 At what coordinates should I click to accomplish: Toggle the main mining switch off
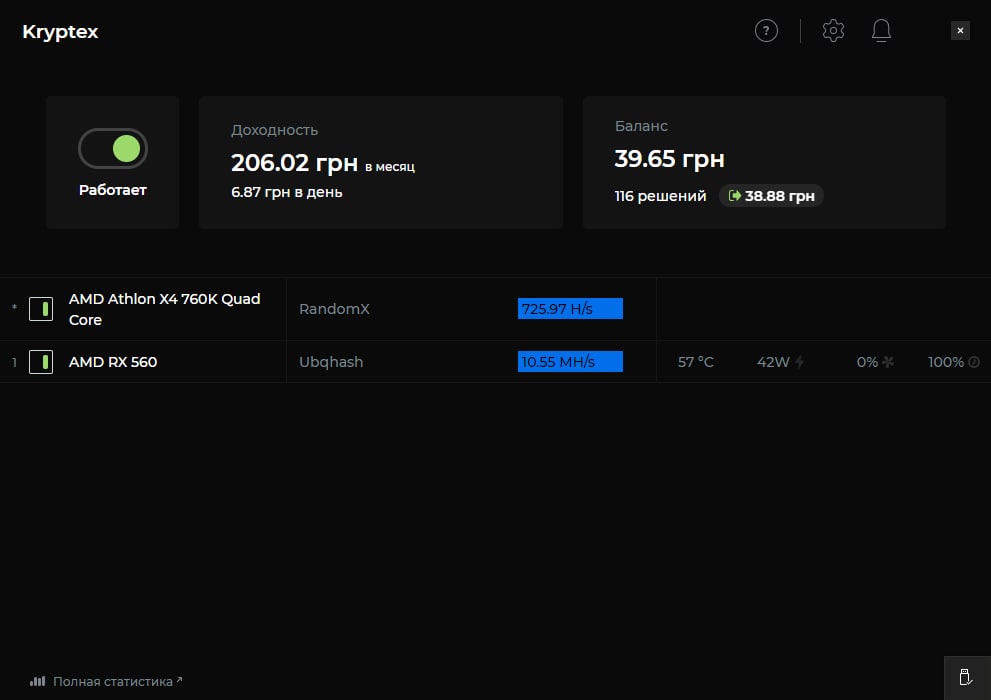click(x=112, y=148)
